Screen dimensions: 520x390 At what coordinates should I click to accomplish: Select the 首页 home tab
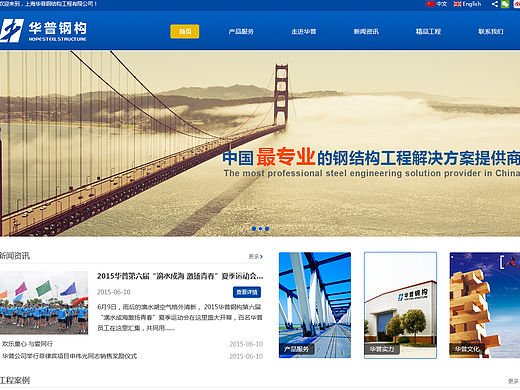185,31
